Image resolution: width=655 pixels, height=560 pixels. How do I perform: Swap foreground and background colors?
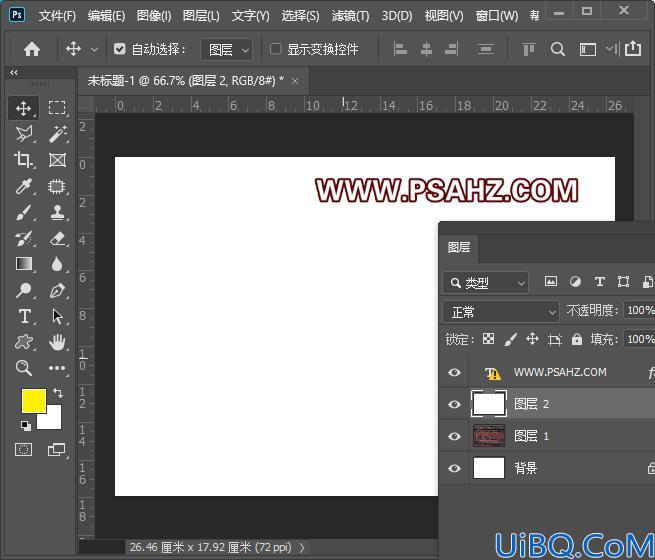click(x=58, y=393)
